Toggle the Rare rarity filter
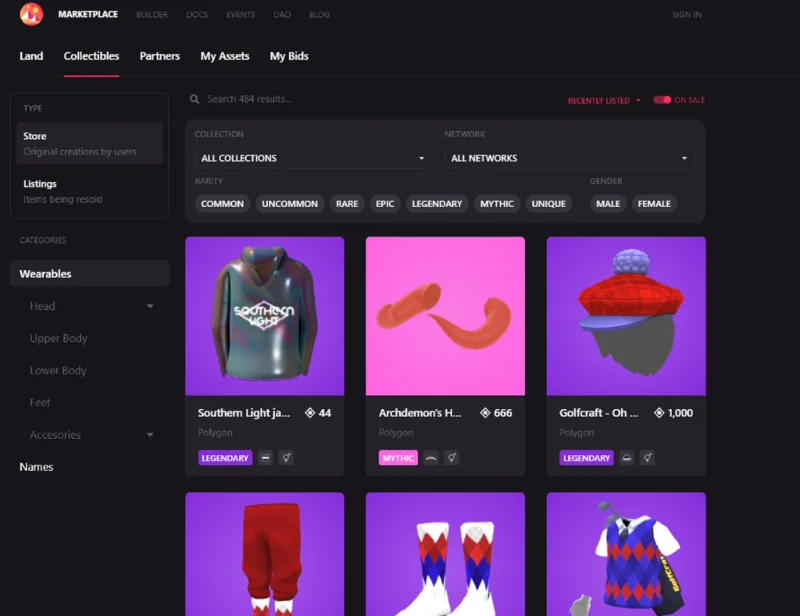Viewport: 800px width, 616px height. tap(347, 204)
